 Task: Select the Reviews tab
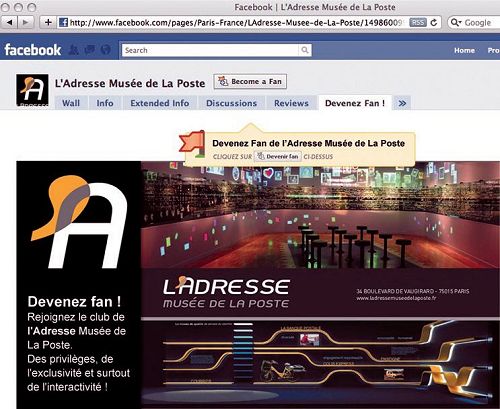point(291,103)
